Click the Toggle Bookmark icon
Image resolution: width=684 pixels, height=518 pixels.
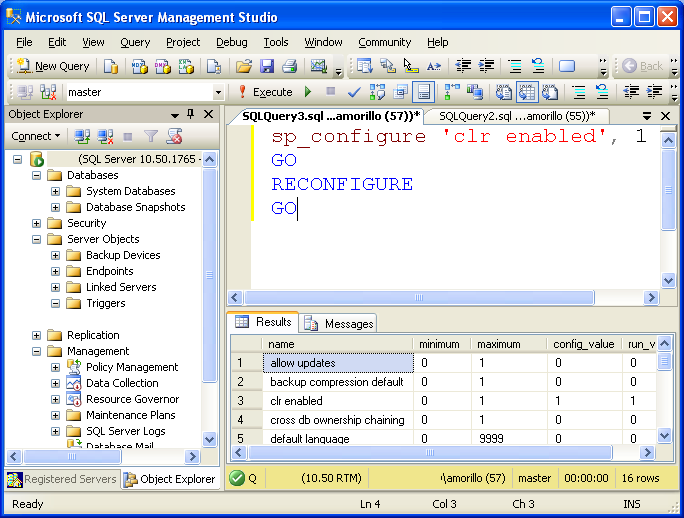[x=567, y=66]
